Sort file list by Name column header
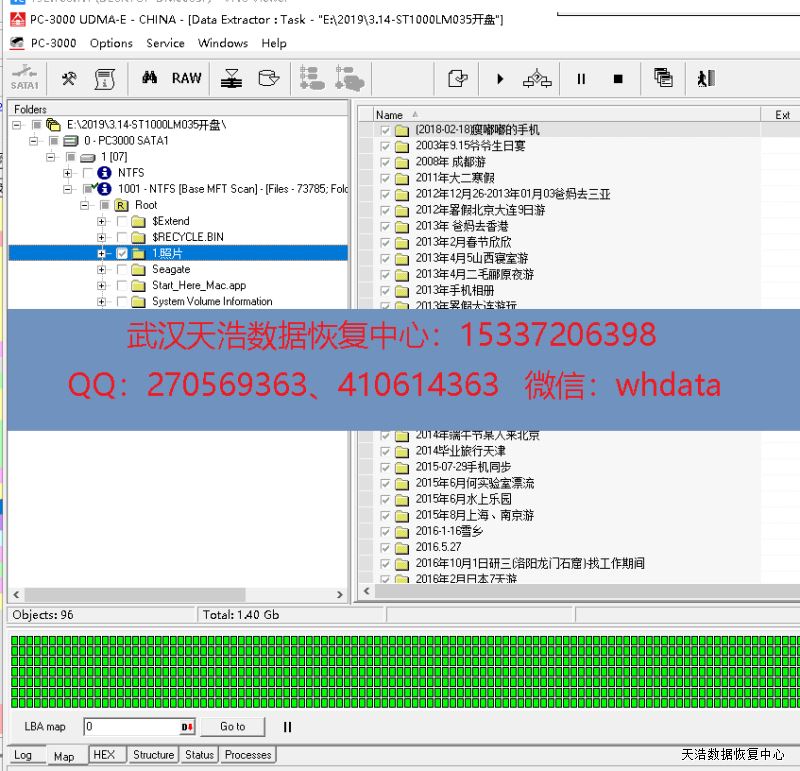The height and width of the screenshot is (771, 800). pyautogui.click(x=390, y=115)
